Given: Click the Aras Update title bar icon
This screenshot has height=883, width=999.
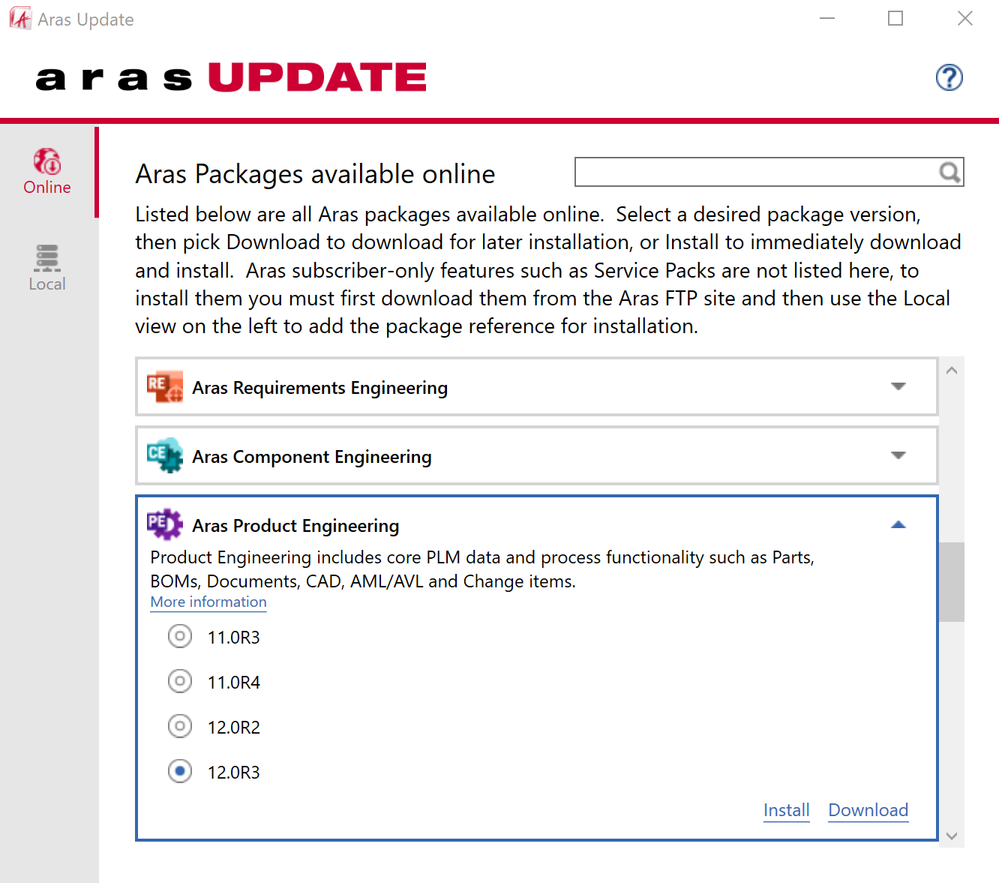Looking at the screenshot, I should tap(20, 19).
